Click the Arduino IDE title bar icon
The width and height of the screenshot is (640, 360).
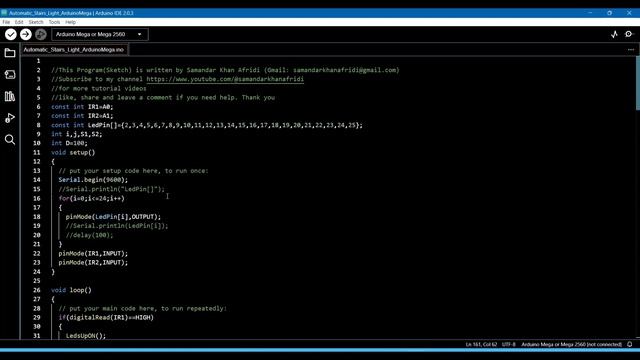click(4, 13)
